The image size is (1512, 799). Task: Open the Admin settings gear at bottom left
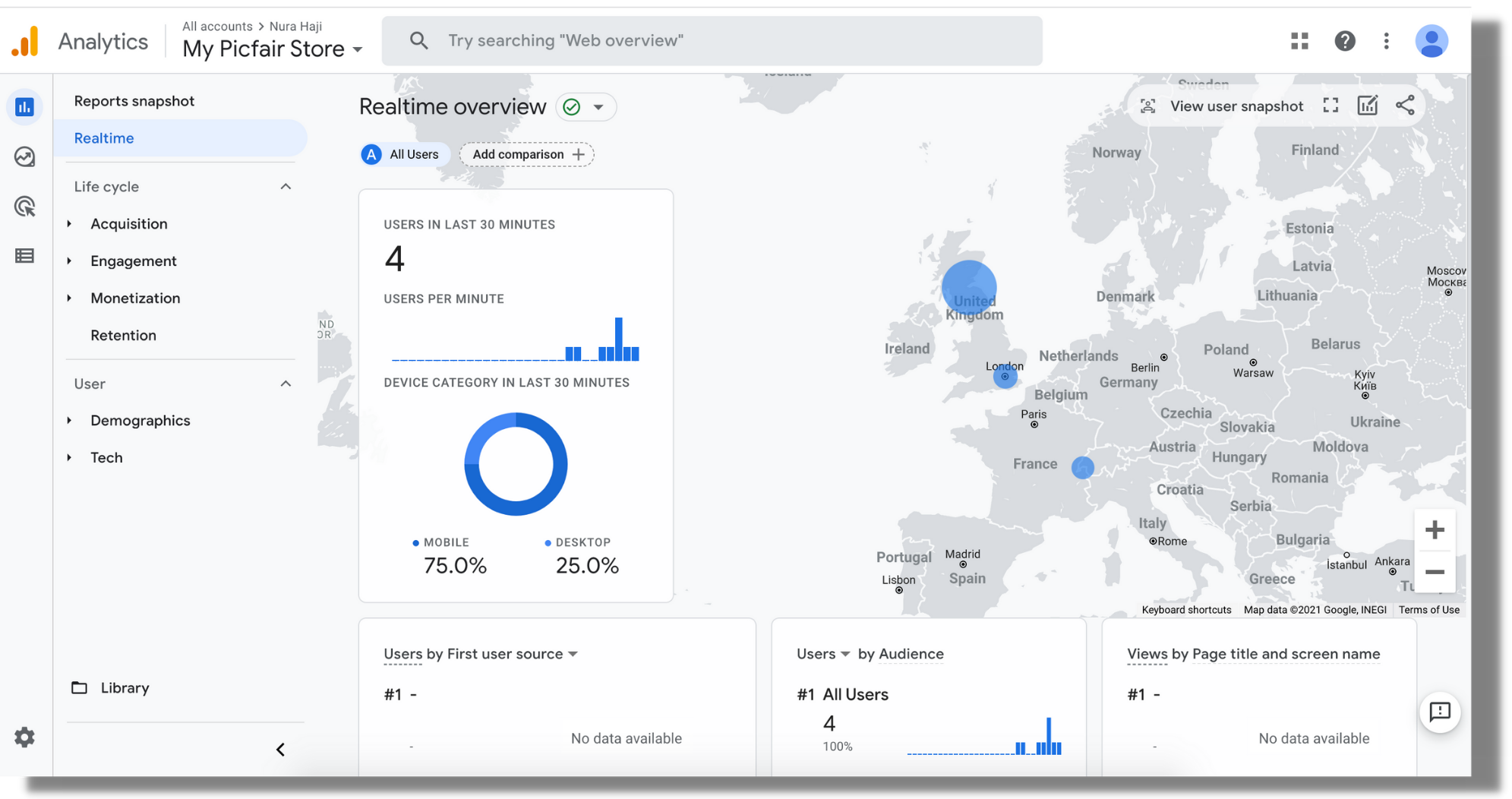click(24, 737)
